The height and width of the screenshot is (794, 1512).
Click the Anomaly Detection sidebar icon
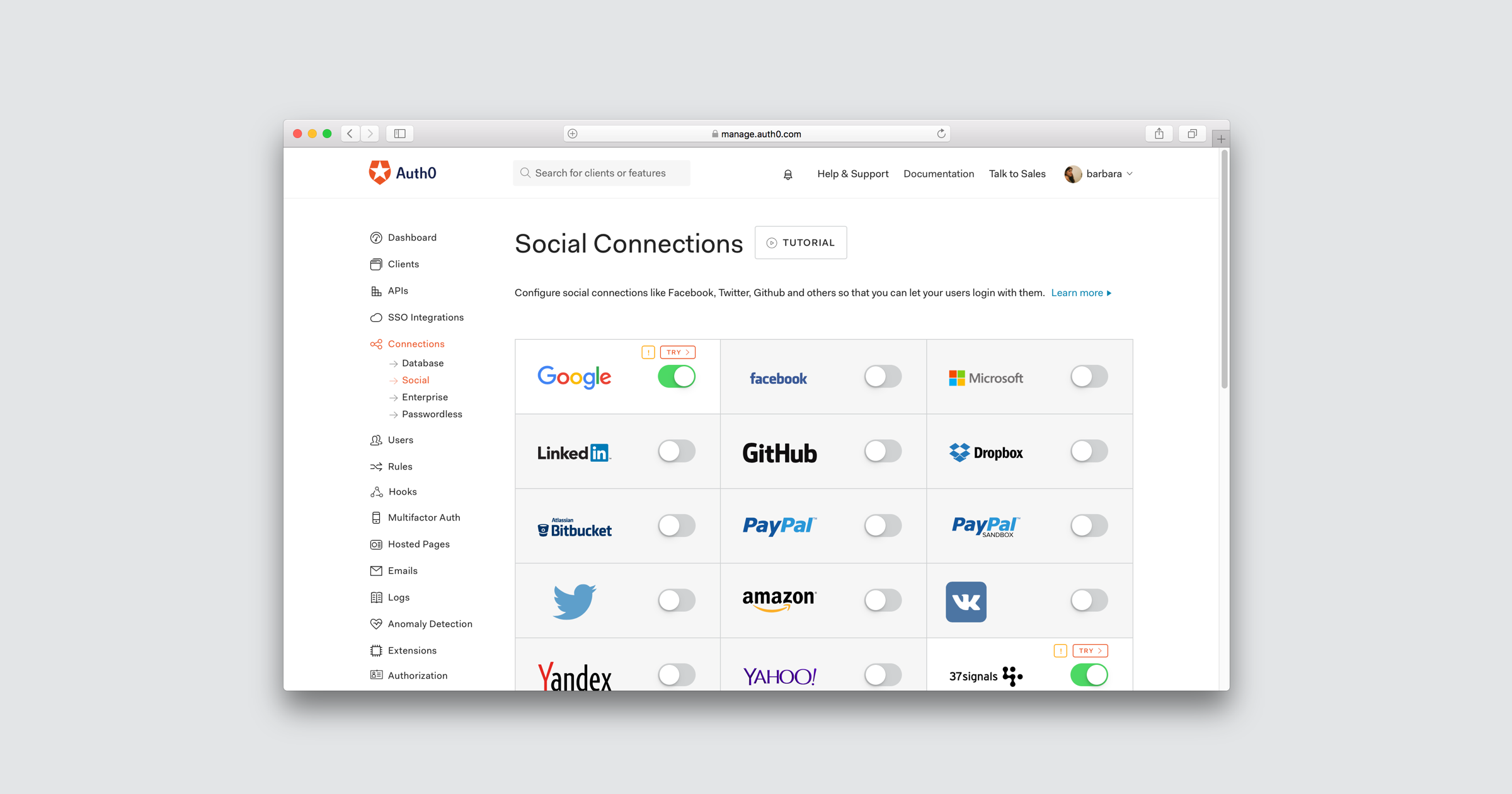click(377, 624)
